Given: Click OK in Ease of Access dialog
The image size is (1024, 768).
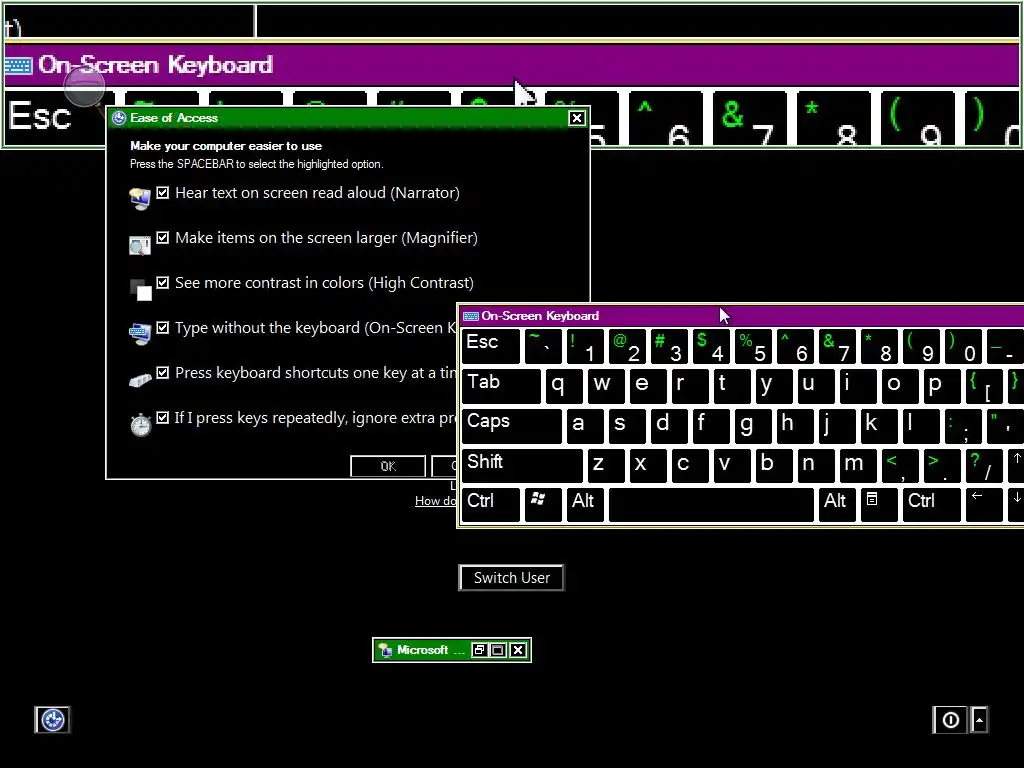Looking at the screenshot, I should (388, 466).
